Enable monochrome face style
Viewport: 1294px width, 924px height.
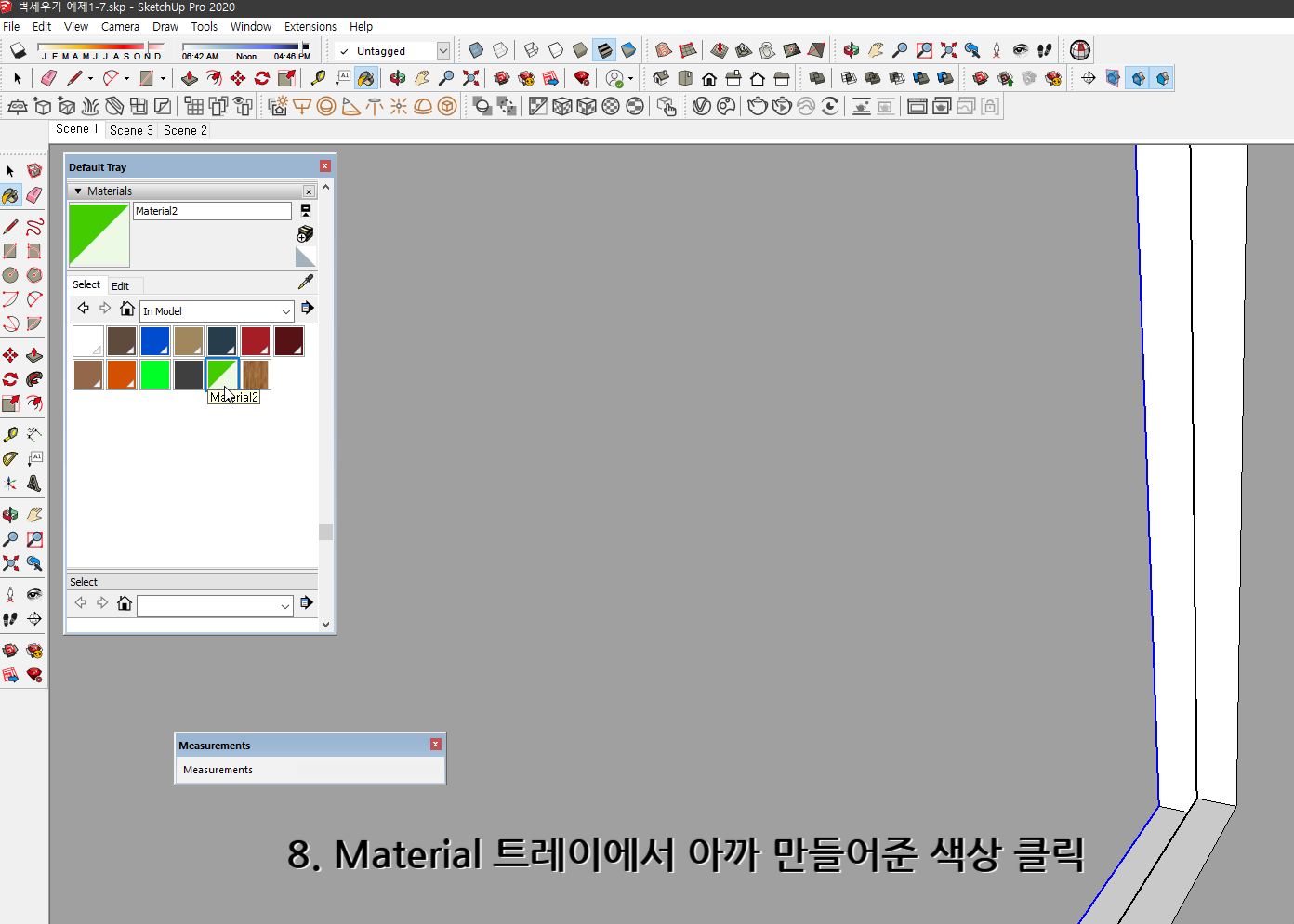630,50
